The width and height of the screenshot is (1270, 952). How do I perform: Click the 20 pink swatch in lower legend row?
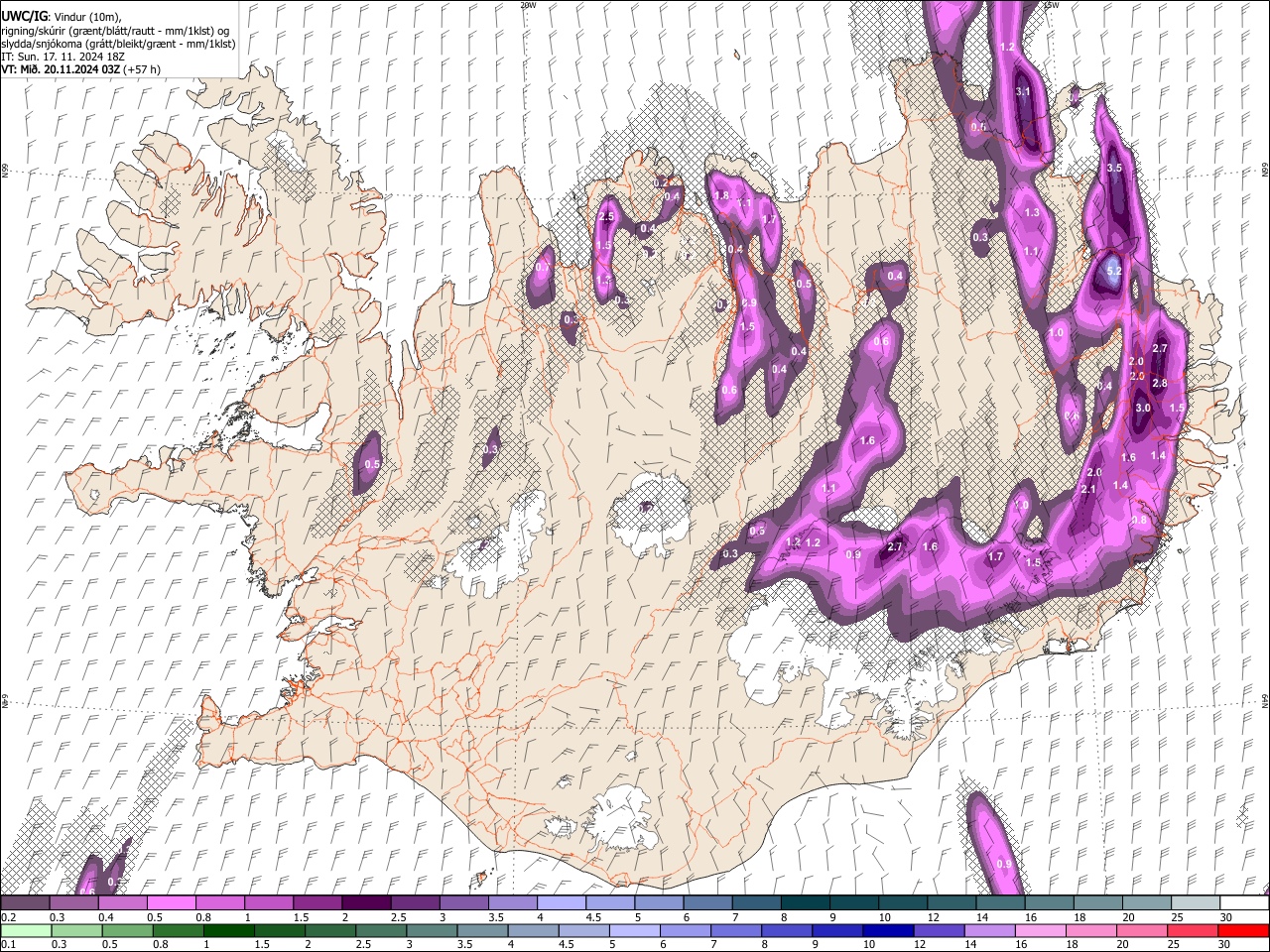click(1142, 931)
